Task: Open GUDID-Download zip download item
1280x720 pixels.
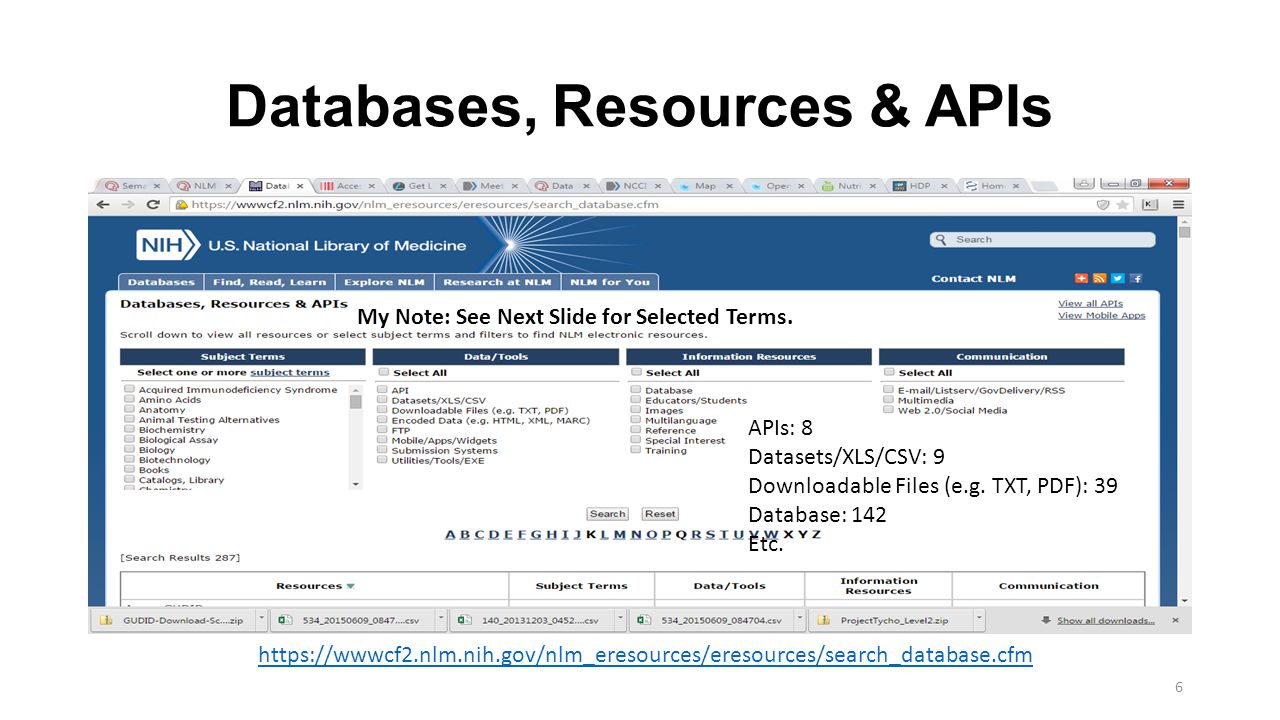Action: (173, 620)
